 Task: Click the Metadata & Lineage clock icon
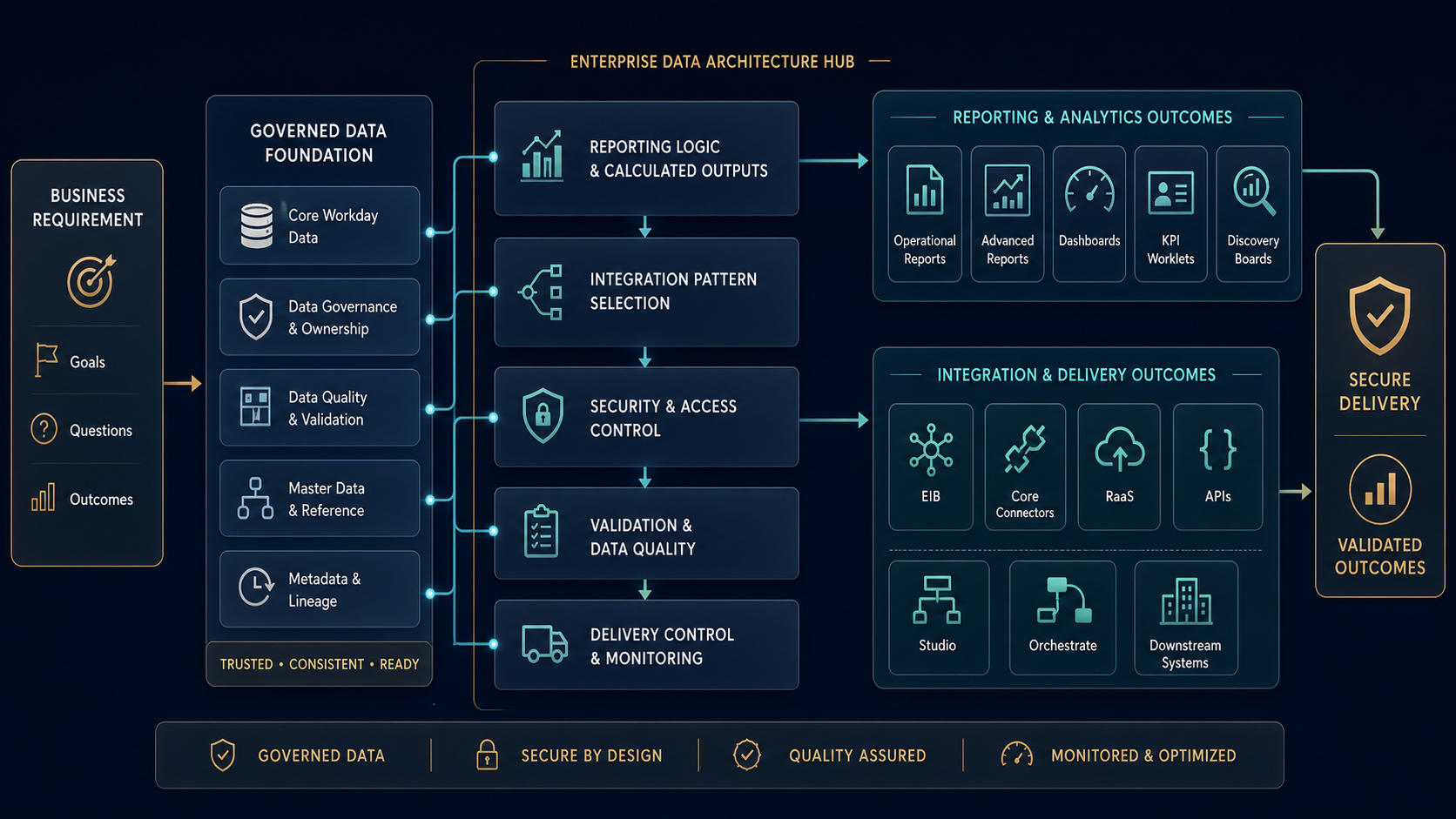256,587
